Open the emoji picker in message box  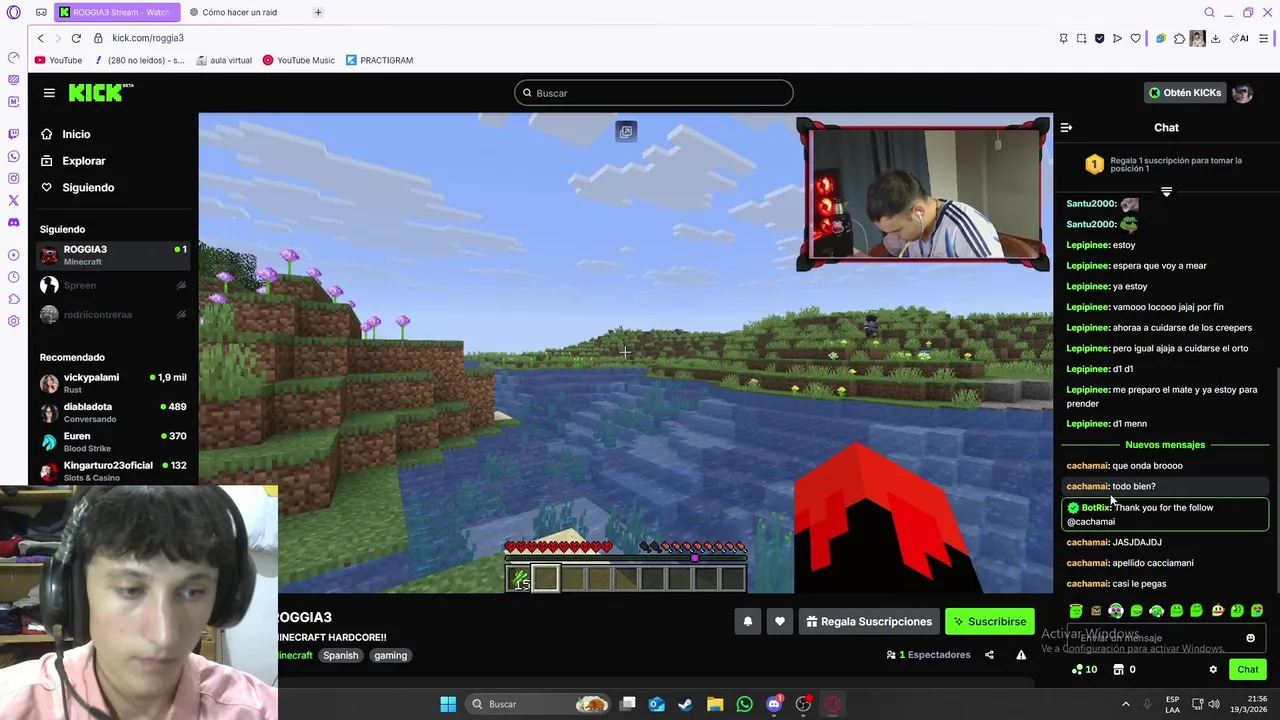[1250, 638]
